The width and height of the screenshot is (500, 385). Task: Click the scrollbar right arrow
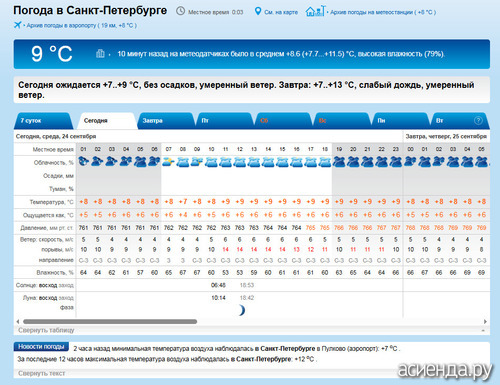pos(485,322)
